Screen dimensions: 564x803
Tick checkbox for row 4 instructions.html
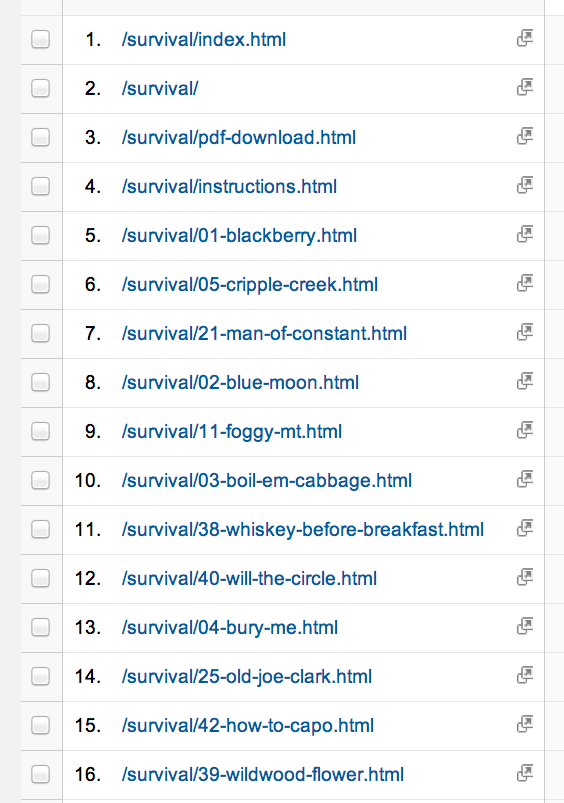click(40, 186)
